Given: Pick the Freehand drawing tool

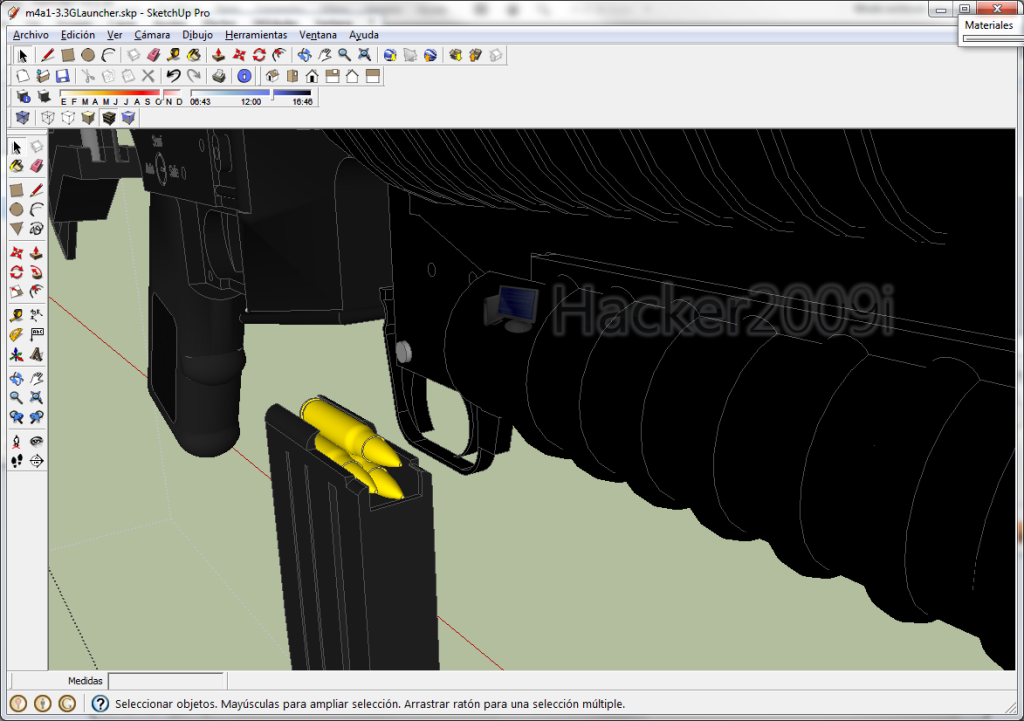Looking at the screenshot, I should 37,229.
